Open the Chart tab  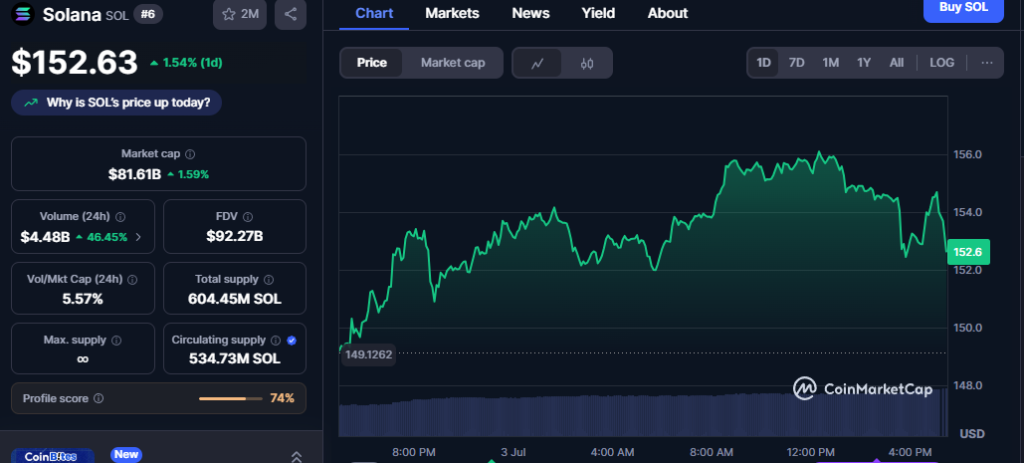tap(375, 13)
